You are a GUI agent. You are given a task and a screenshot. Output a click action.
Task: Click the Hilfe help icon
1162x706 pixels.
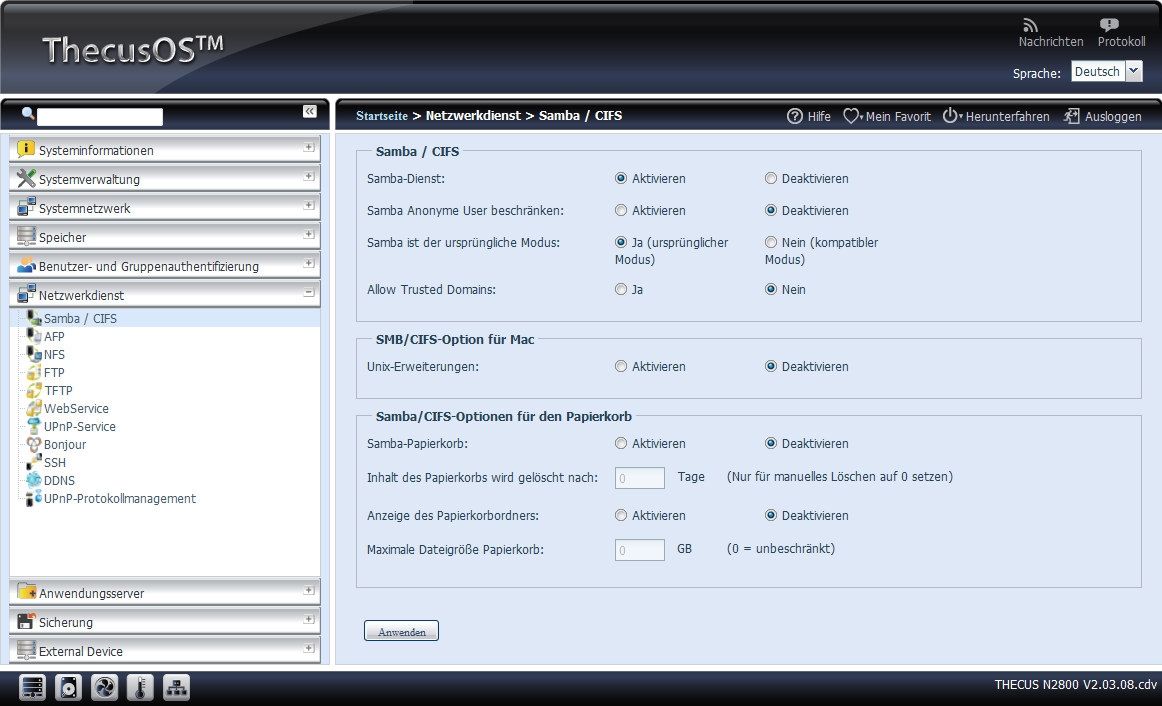point(796,116)
